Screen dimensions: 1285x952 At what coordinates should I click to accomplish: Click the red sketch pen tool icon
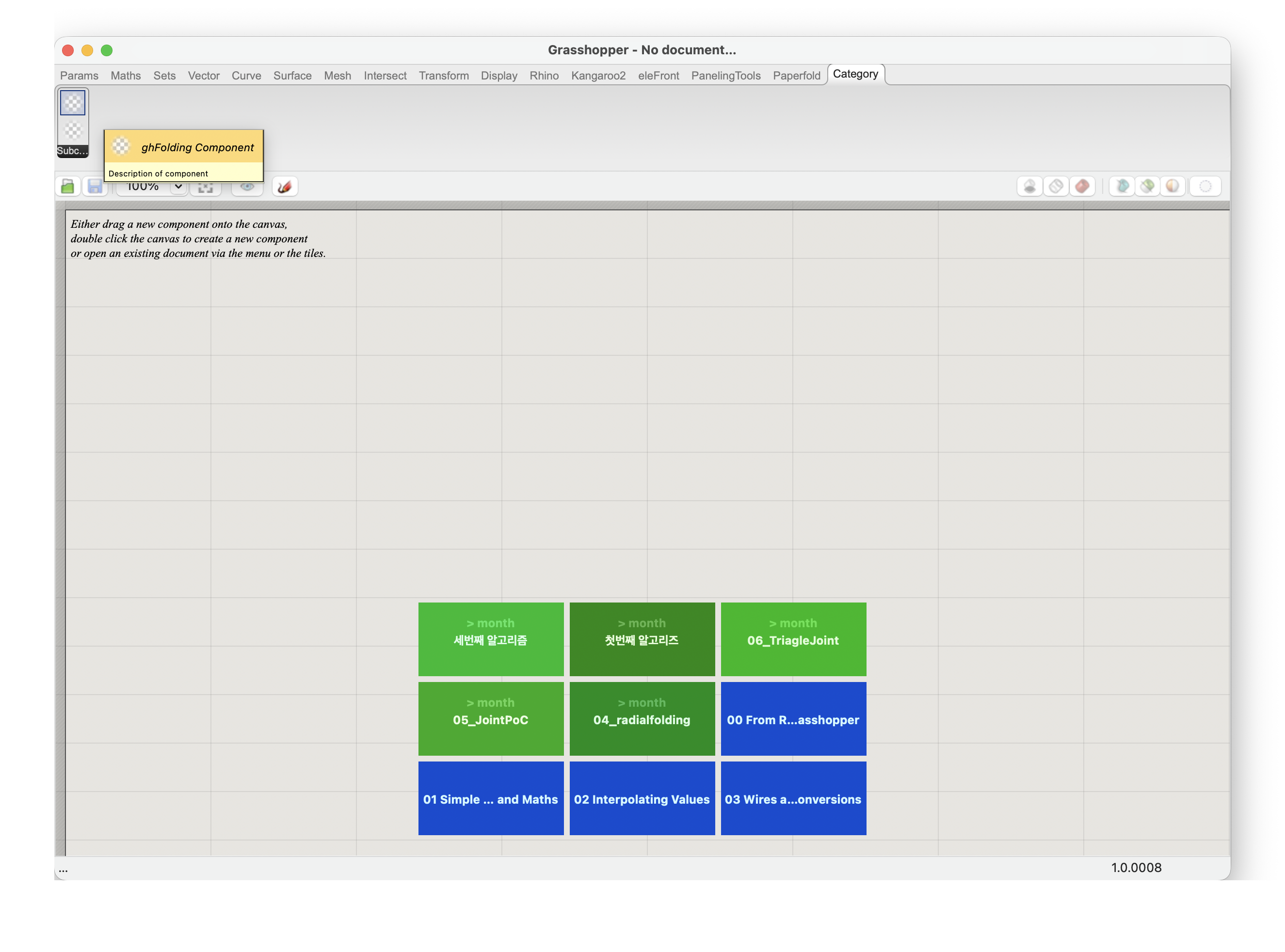[x=285, y=187]
